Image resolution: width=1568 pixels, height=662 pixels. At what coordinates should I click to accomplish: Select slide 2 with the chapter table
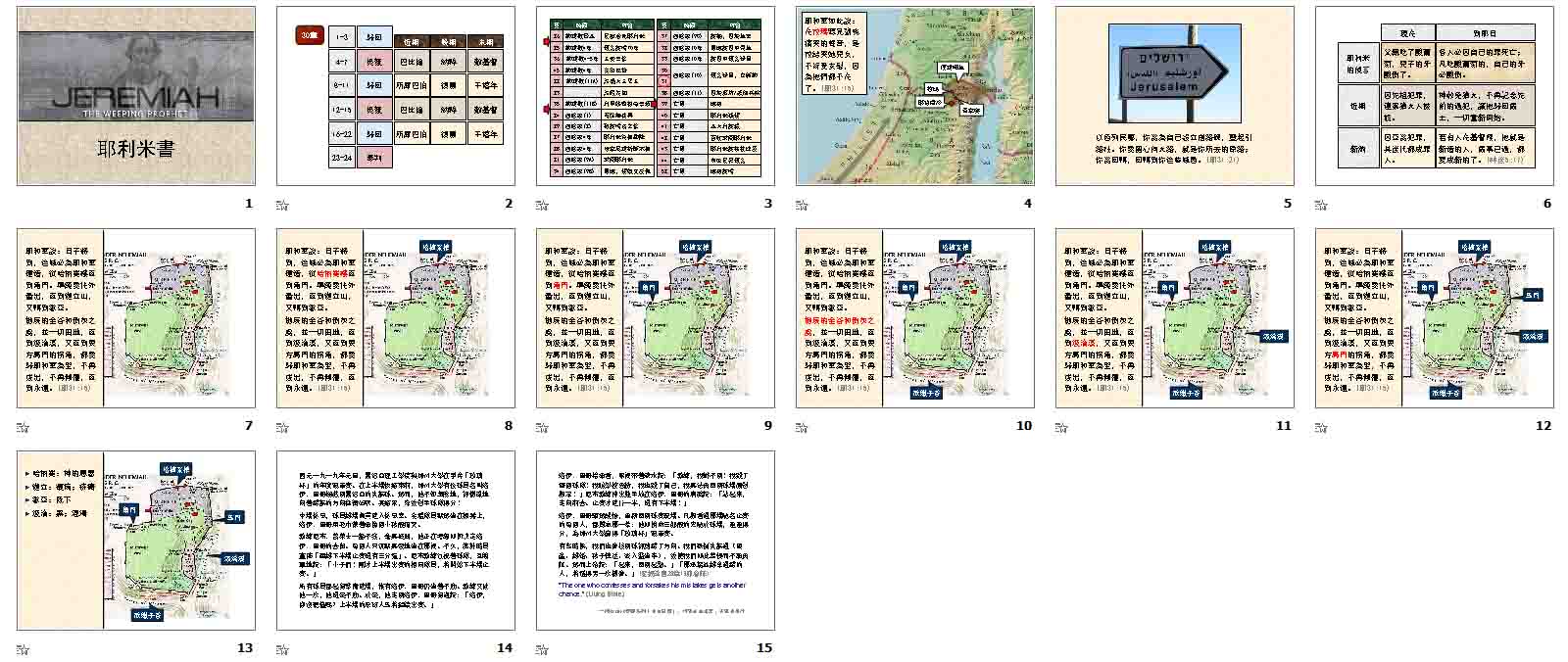coord(396,96)
